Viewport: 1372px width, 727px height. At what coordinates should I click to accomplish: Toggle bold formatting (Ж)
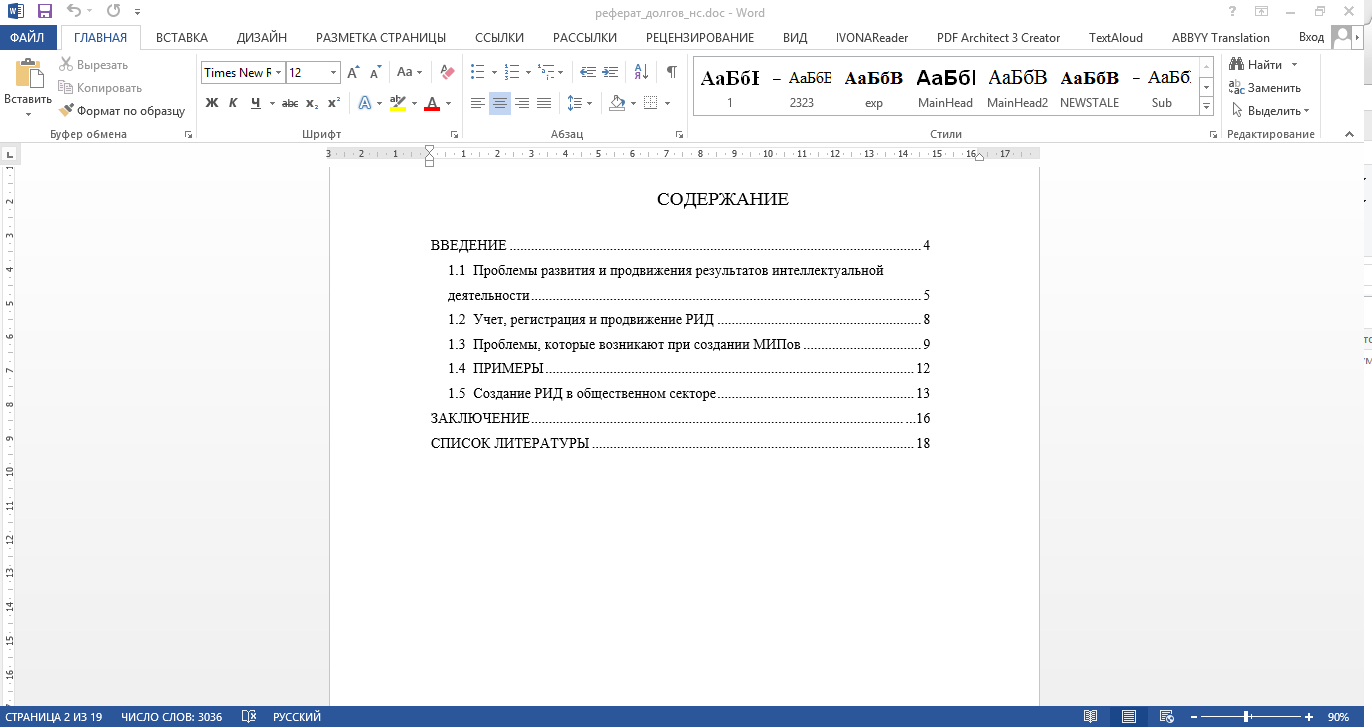point(212,103)
